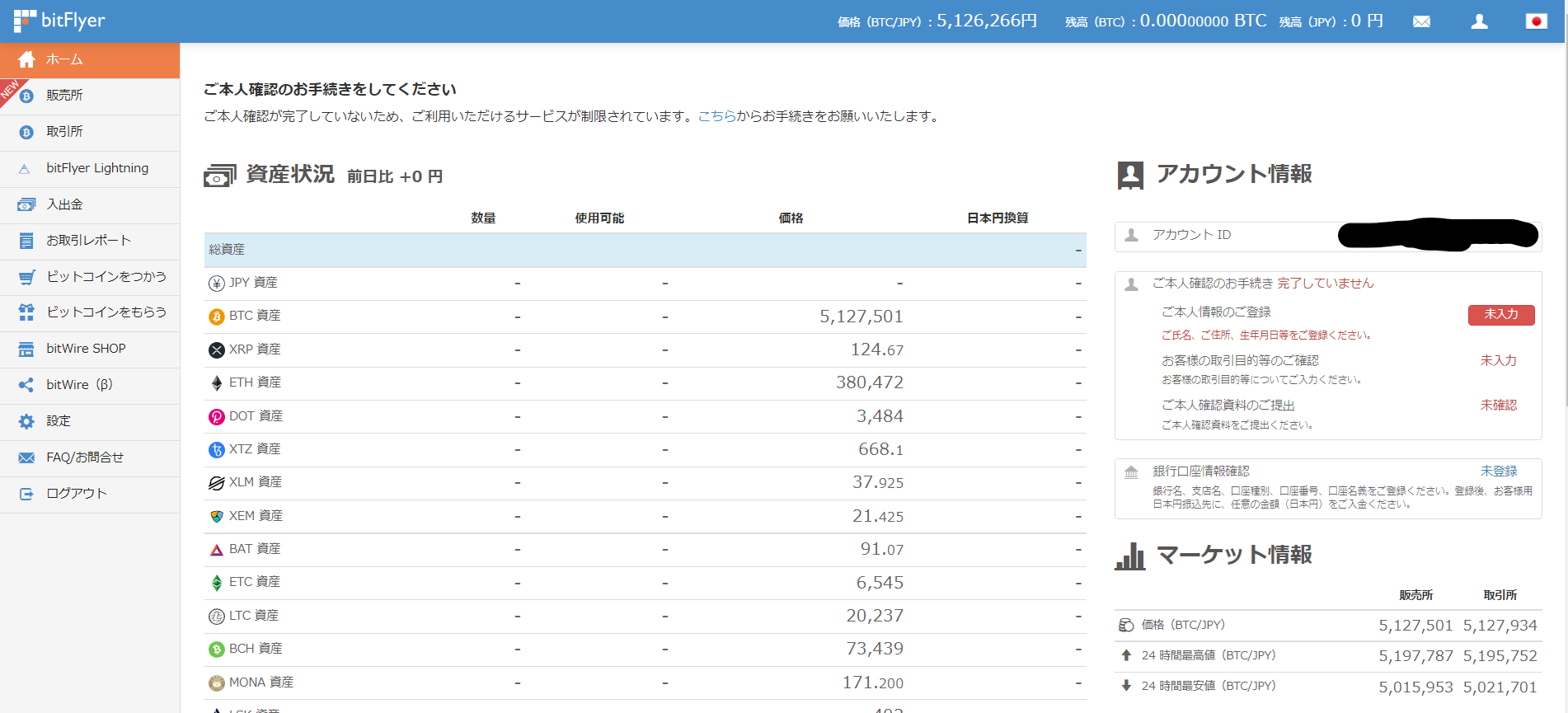Screen dimensions: 1568x713
Task: Follow the こちら identity verification link
Action: pos(716,116)
